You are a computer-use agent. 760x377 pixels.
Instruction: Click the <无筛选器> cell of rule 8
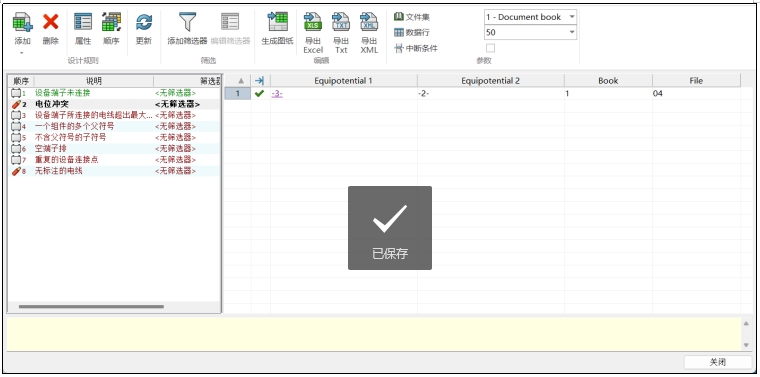(175, 171)
